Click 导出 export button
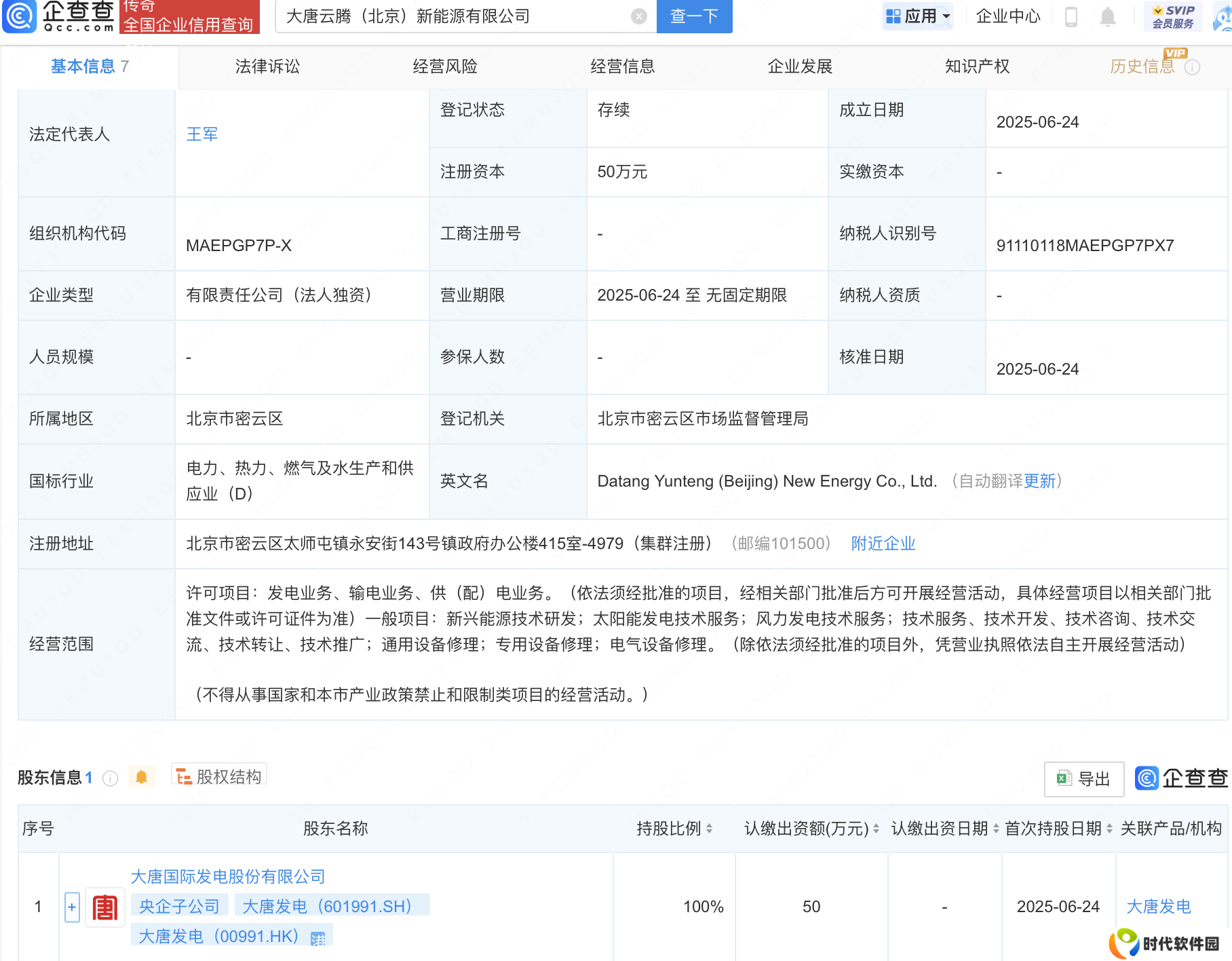The height and width of the screenshot is (961, 1232). pos(1084,779)
